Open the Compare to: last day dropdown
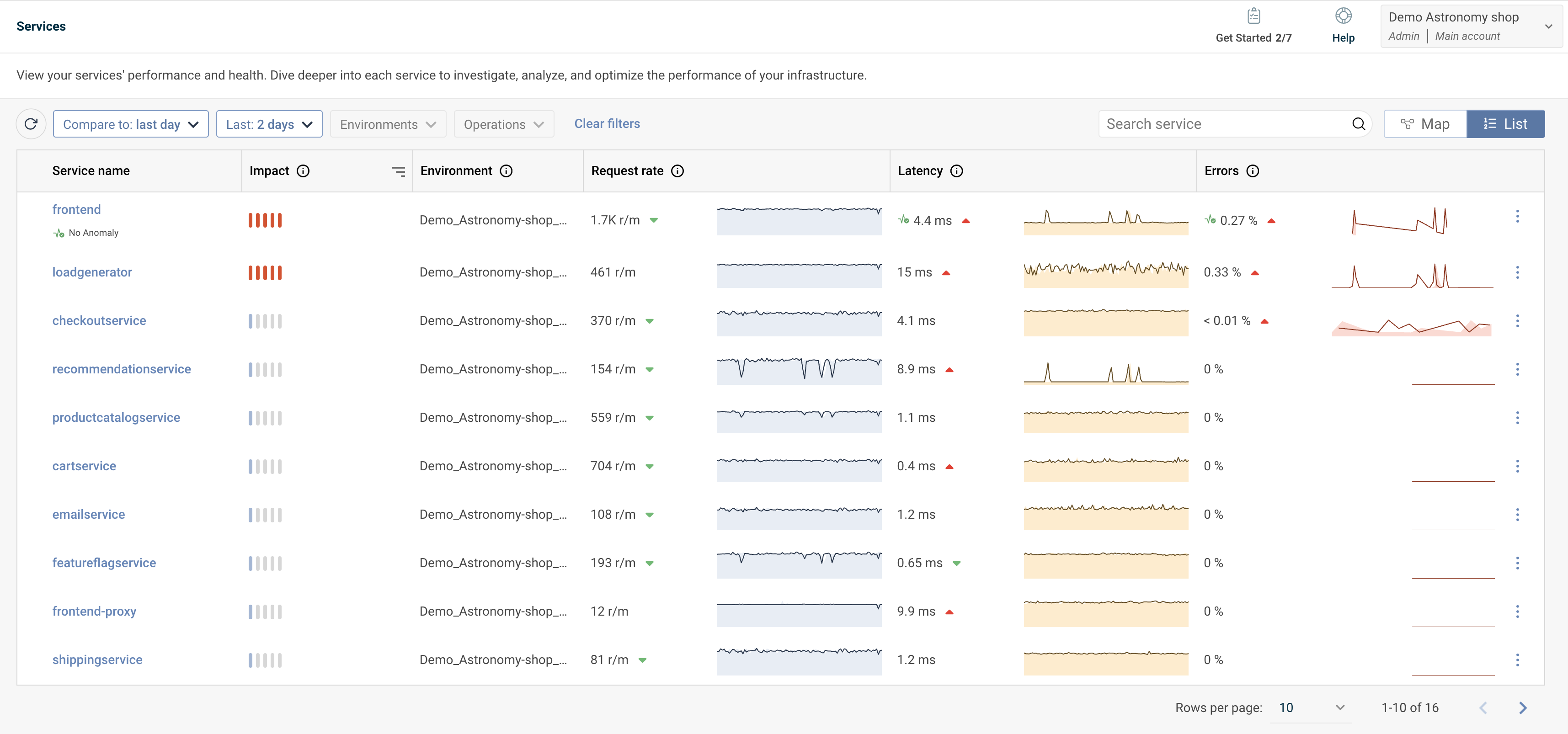Viewport: 1568px width, 734px height. tap(131, 124)
